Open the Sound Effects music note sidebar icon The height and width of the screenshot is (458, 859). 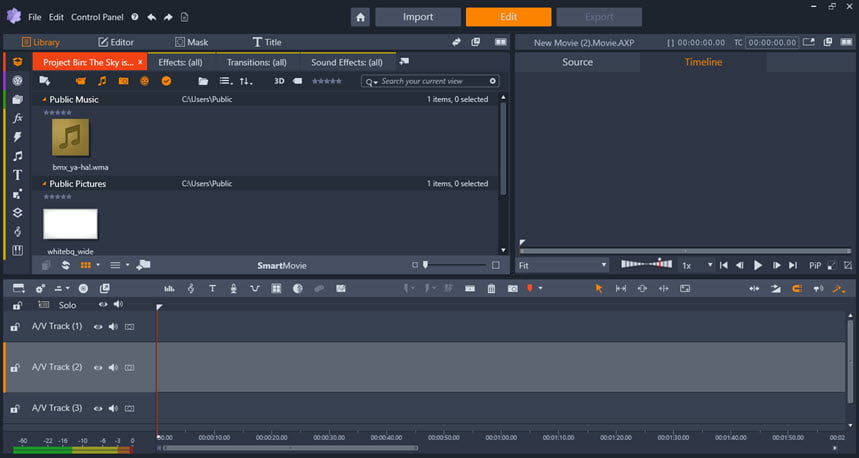point(18,156)
